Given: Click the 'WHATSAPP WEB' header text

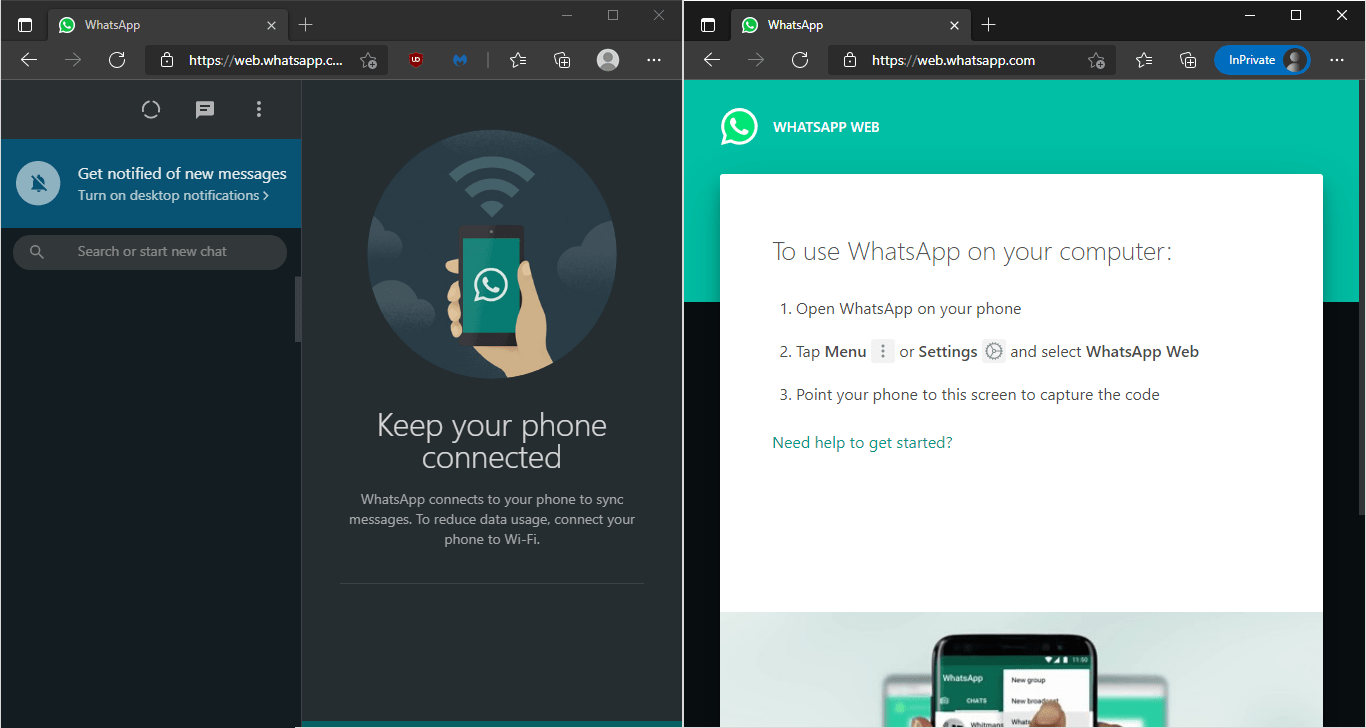Looking at the screenshot, I should (x=826, y=128).
